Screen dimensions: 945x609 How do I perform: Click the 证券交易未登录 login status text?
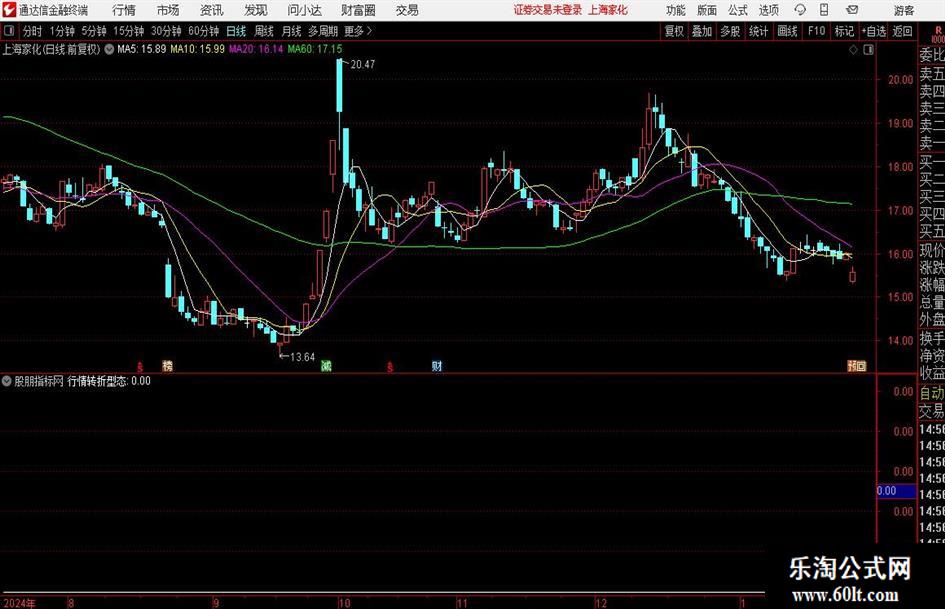(x=548, y=10)
